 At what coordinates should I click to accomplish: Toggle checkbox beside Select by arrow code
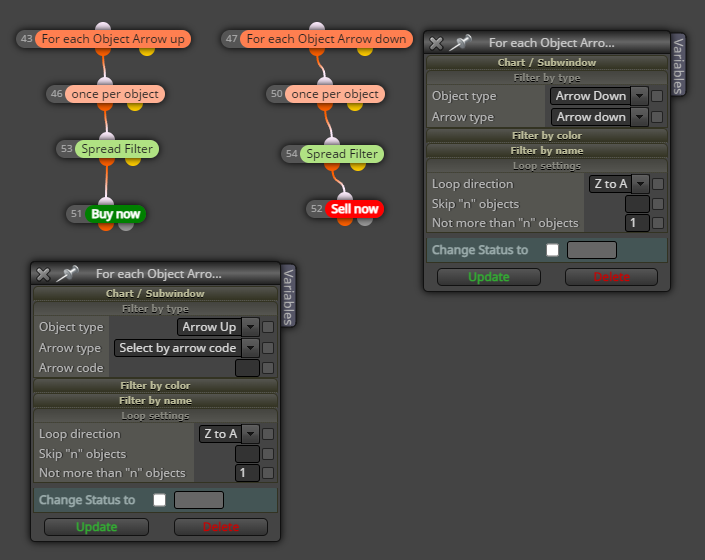[268, 348]
